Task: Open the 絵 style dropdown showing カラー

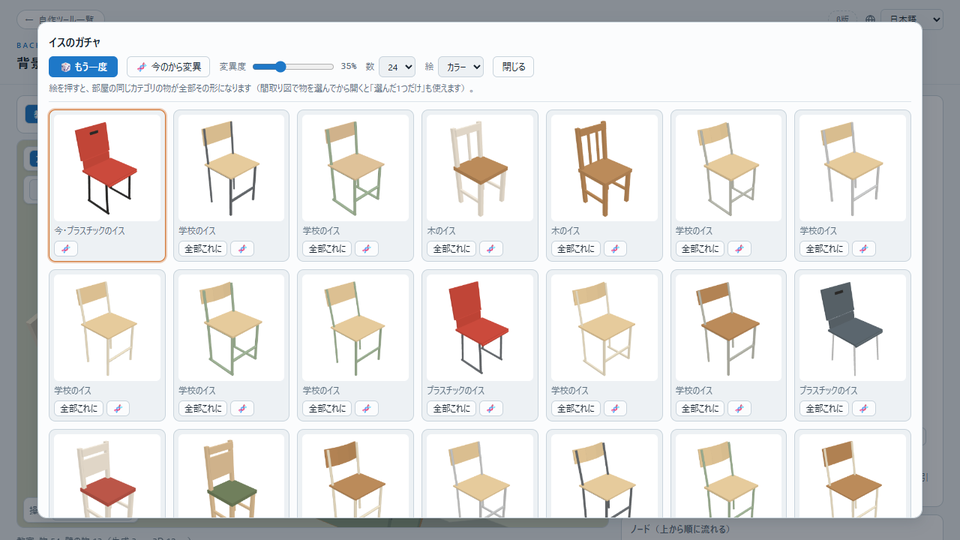Action: click(x=460, y=67)
